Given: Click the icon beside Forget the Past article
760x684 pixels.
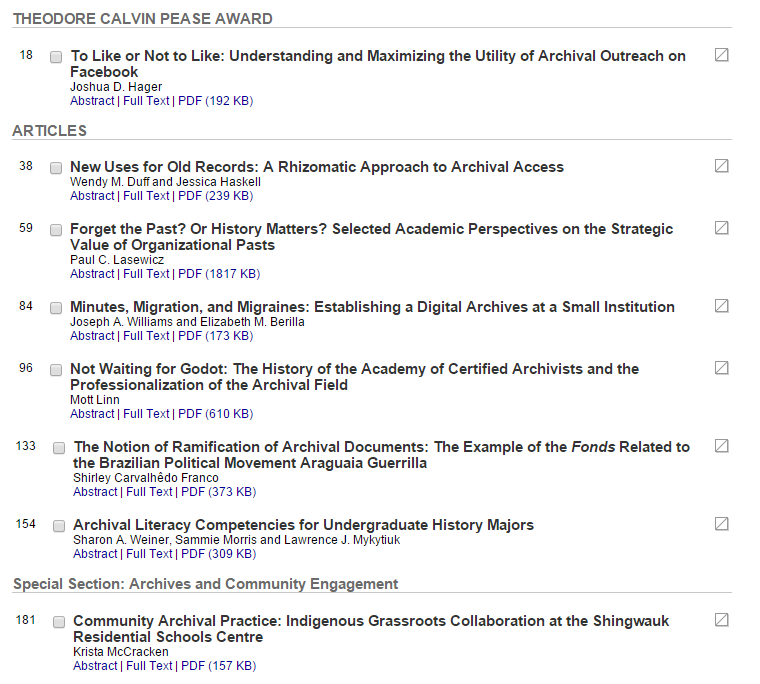Looking at the screenshot, I should [721, 228].
